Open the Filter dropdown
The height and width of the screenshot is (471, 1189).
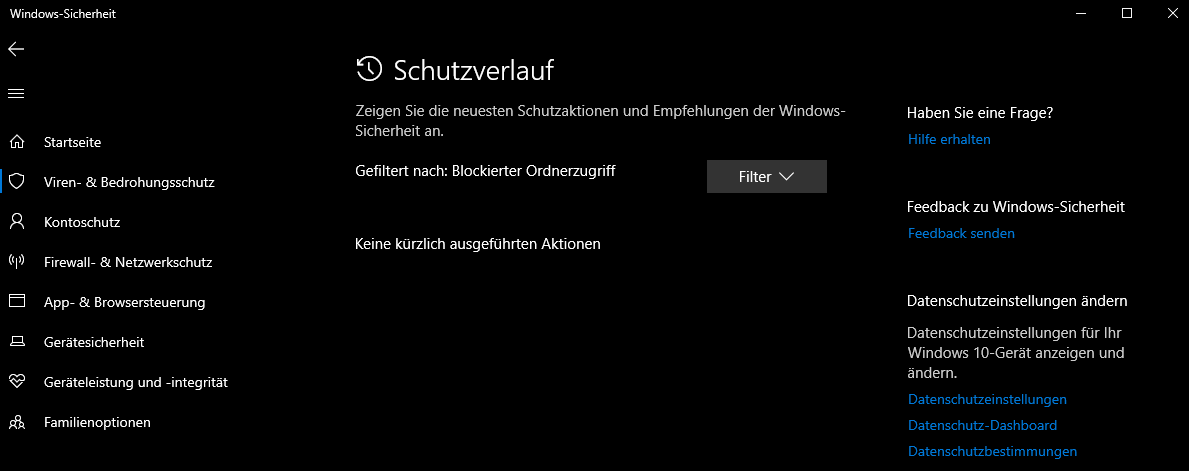pos(767,177)
